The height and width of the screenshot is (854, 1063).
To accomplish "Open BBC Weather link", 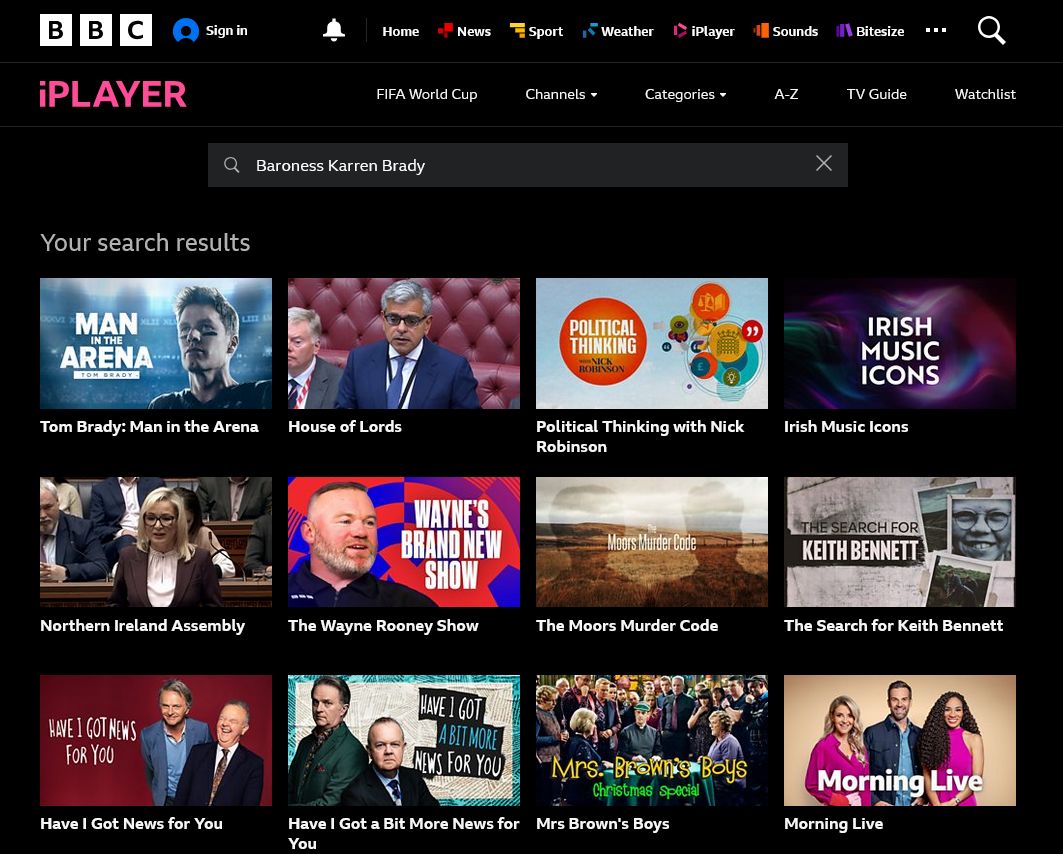I will [618, 31].
